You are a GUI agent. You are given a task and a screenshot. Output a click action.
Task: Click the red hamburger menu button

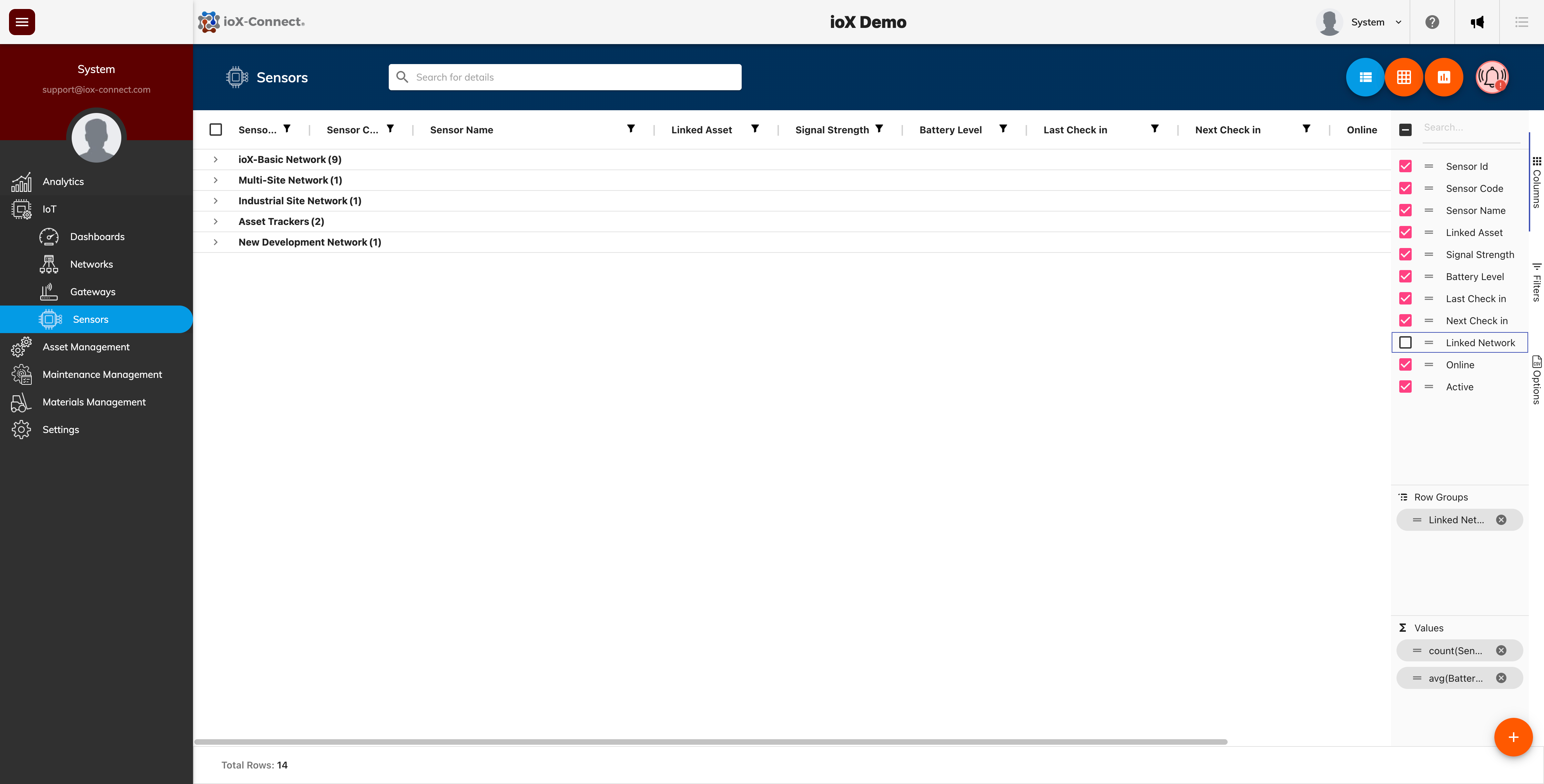point(22,22)
